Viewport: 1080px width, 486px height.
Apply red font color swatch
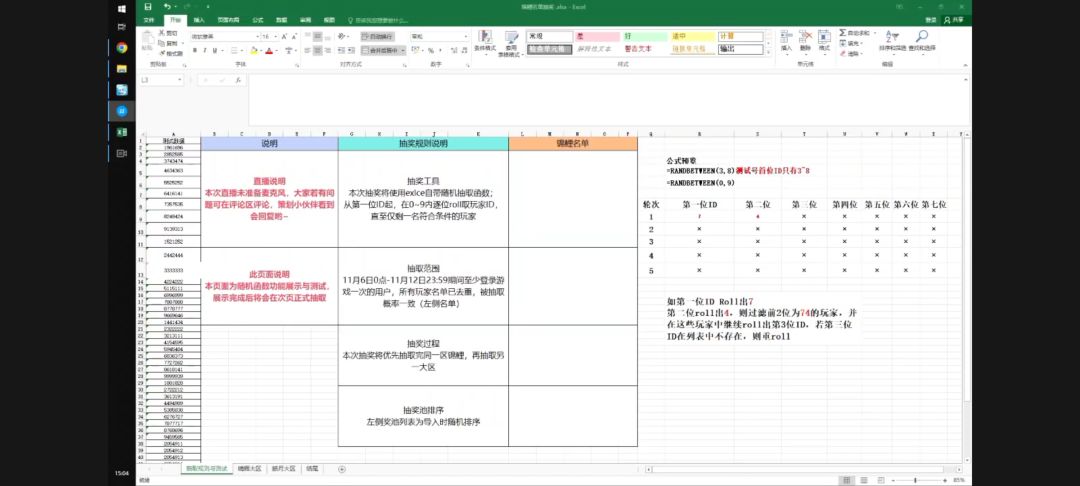[x=269, y=50]
